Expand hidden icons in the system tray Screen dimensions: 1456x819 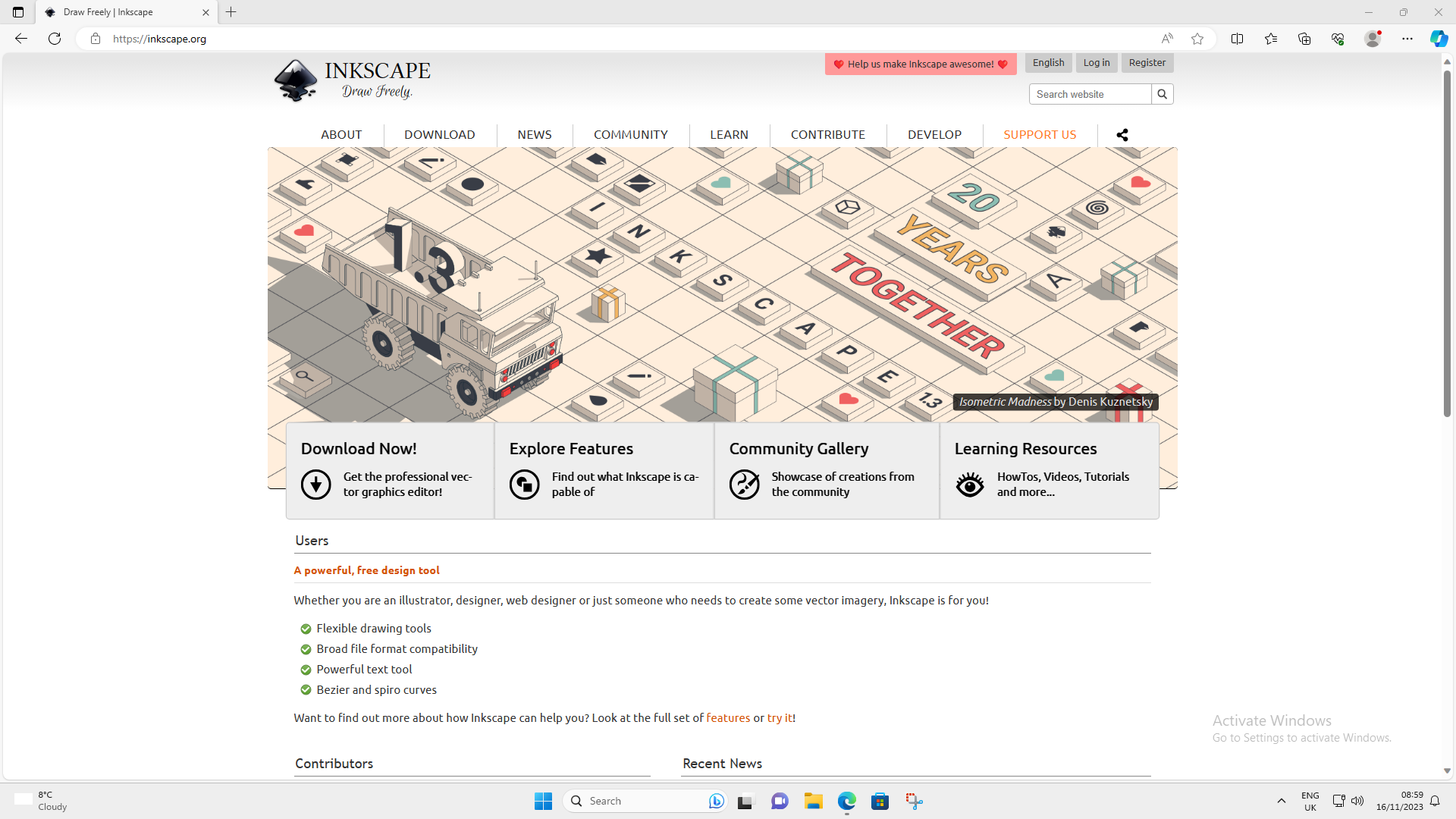click(1282, 801)
